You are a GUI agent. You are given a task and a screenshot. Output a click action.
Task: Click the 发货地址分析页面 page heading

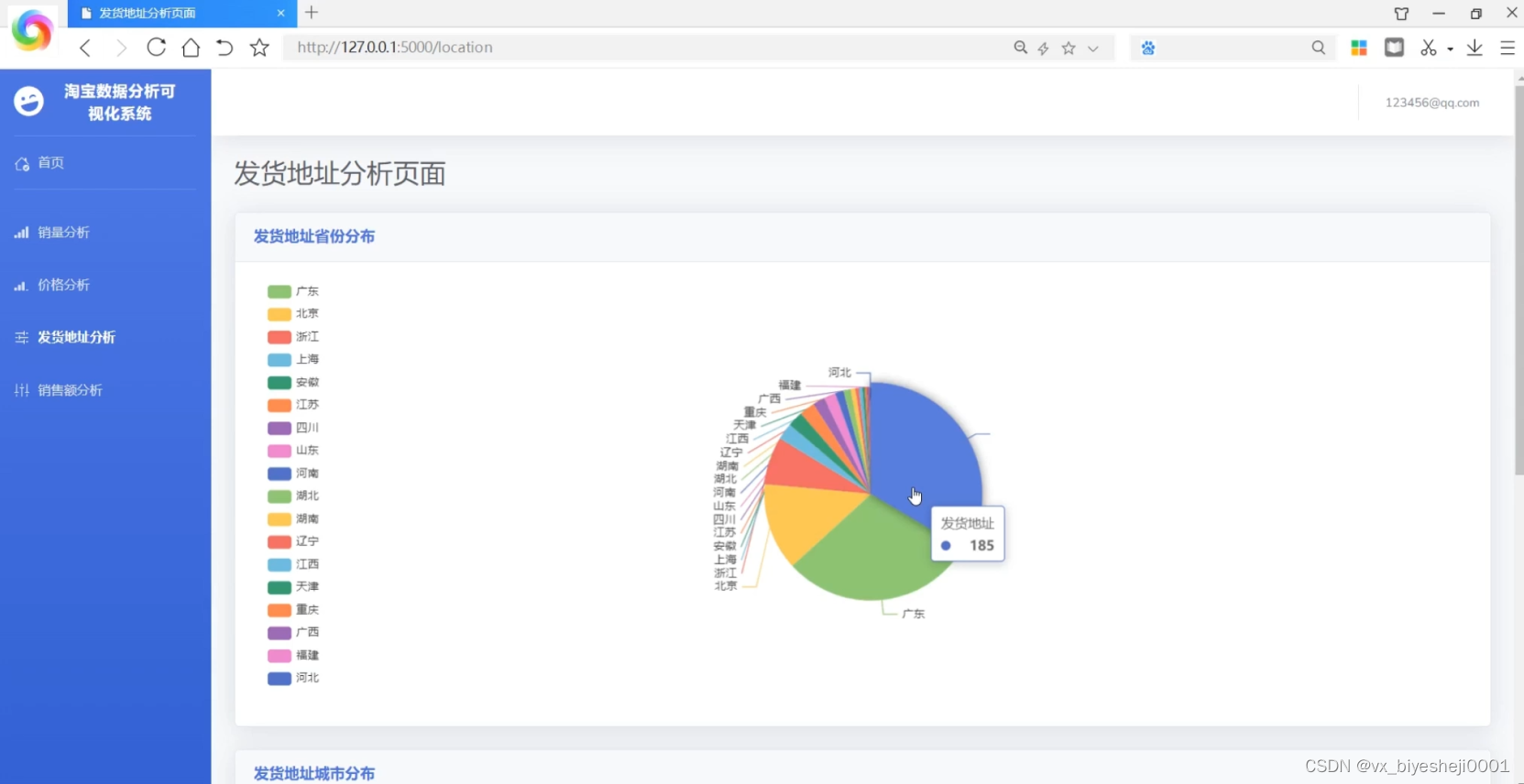(x=340, y=173)
